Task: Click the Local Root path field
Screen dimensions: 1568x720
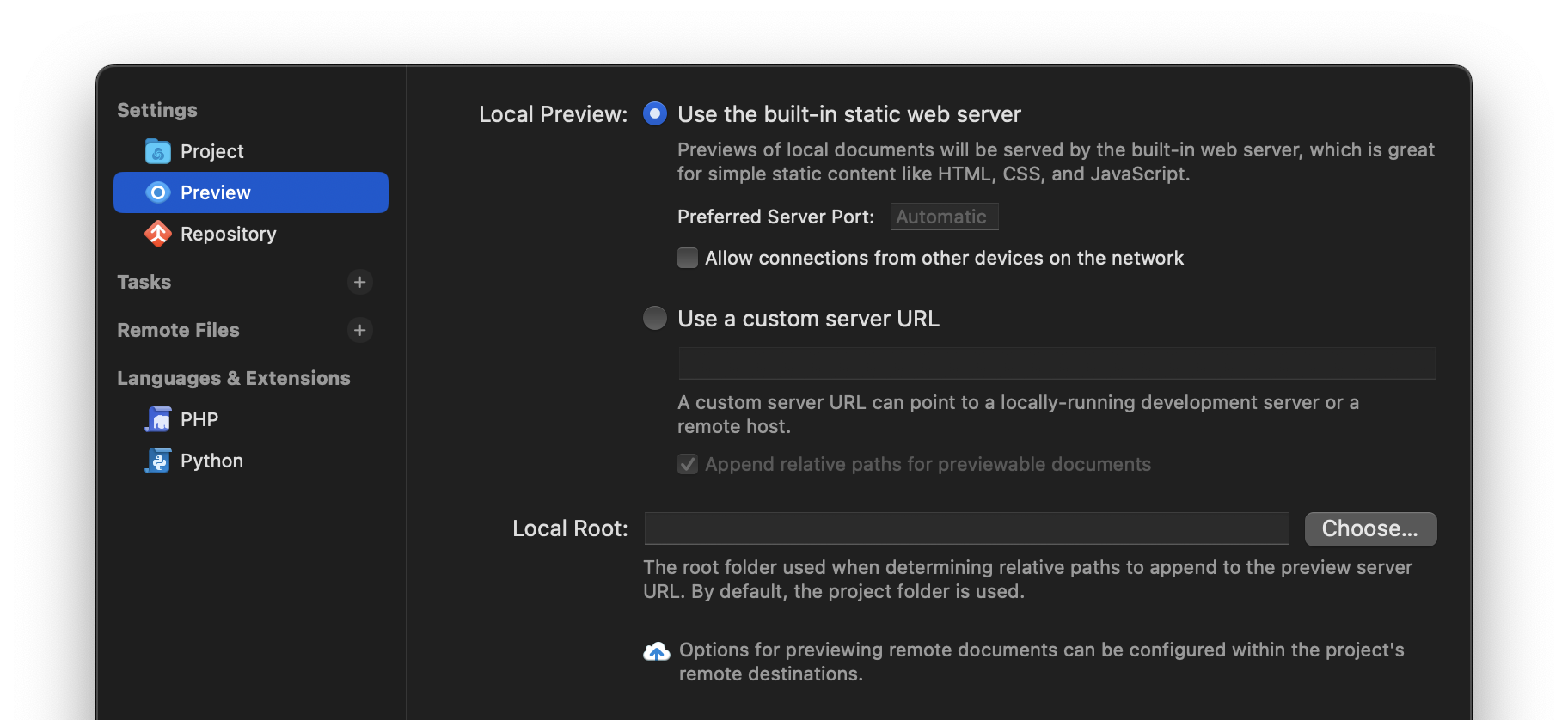Action: (966, 528)
